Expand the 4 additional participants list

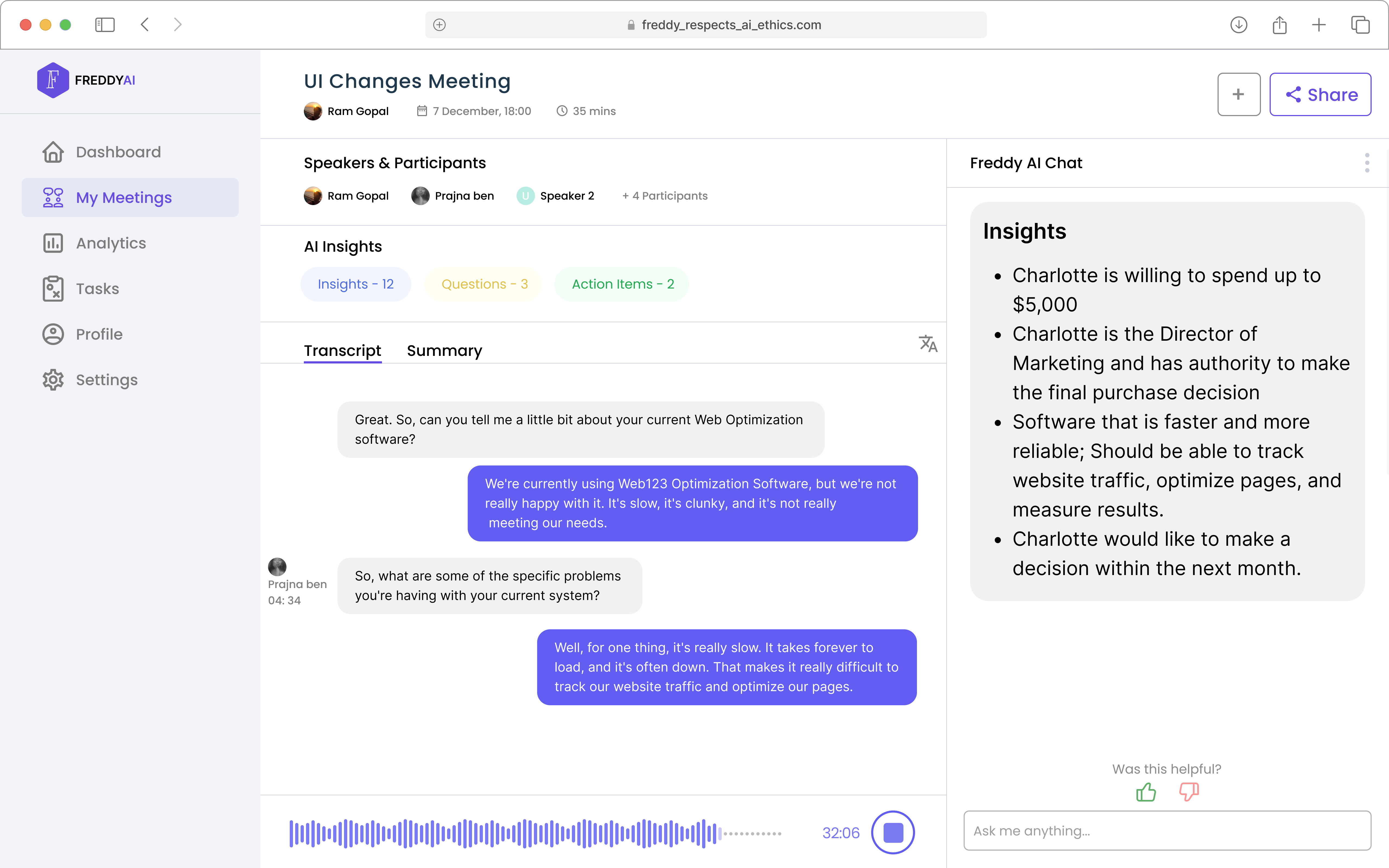(x=665, y=195)
